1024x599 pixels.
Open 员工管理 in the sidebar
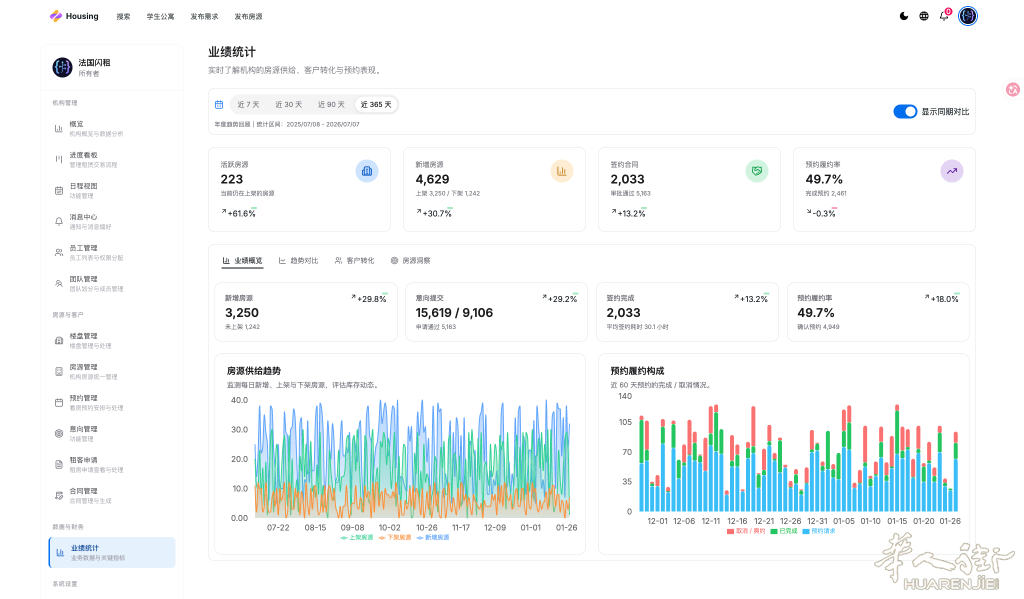click(112, 253)
